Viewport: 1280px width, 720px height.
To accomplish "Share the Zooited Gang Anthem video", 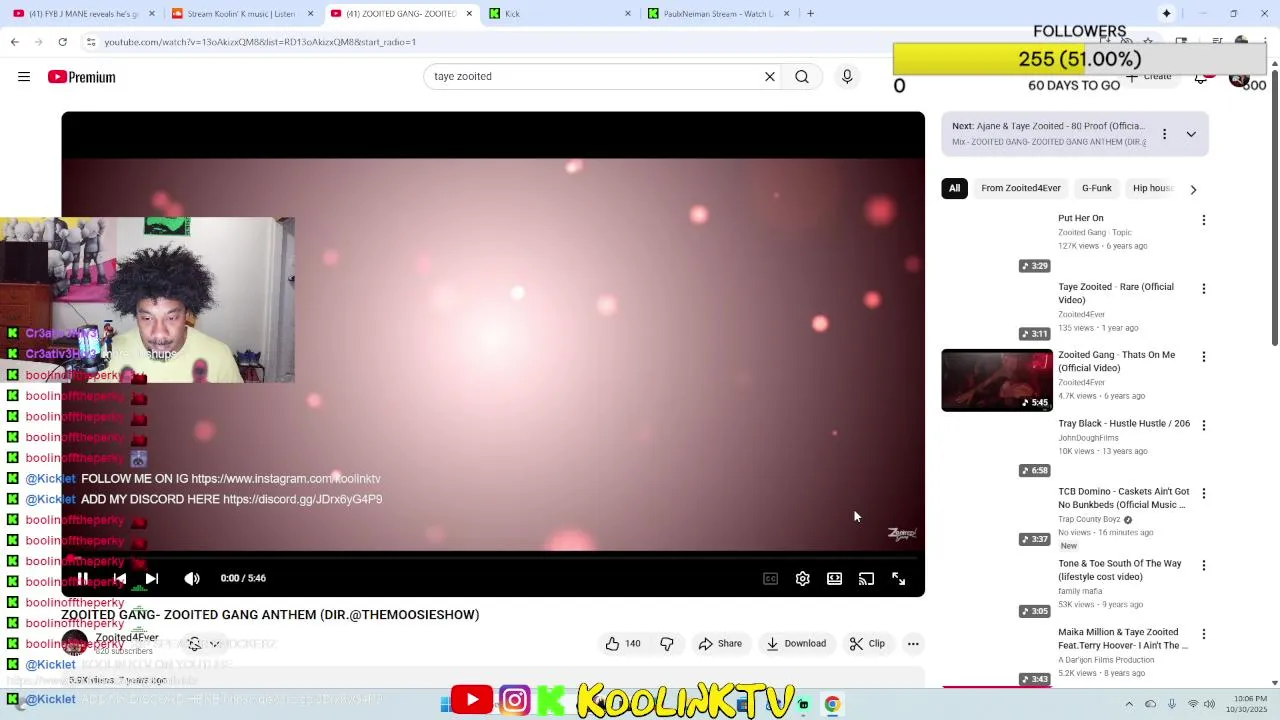I will [721, 644].
